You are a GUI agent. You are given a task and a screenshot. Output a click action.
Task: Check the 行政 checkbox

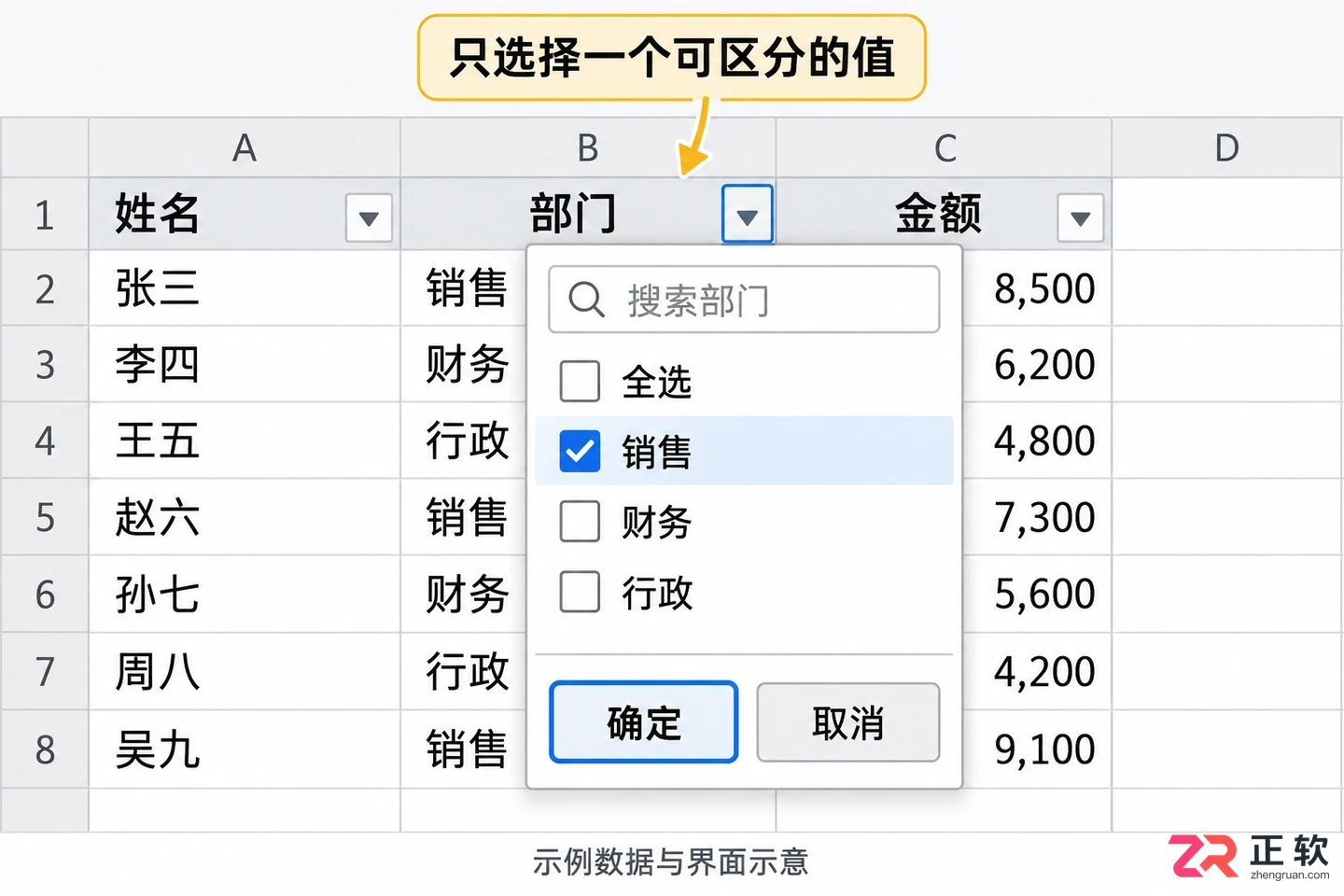pos(580,592)
